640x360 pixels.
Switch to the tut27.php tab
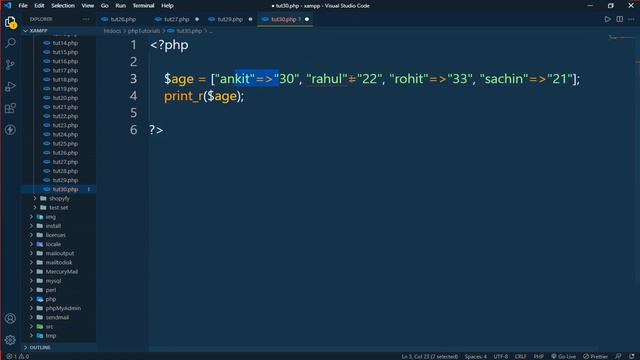[x=176, y=19]
